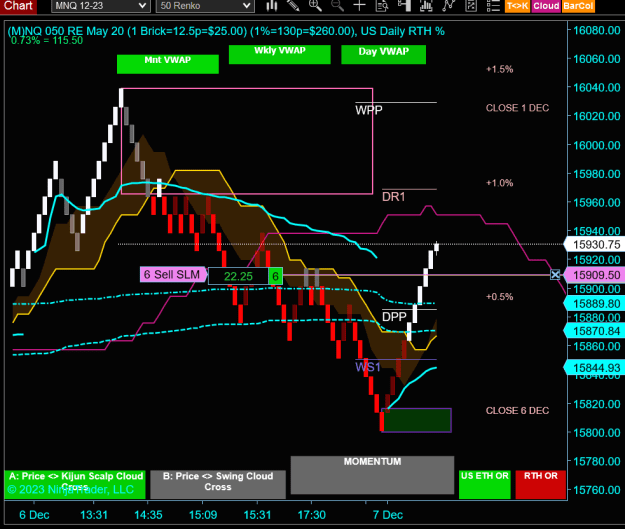Click the MOMENTUM gray button
Screen dimensions: 625x529
click(372, 475)
